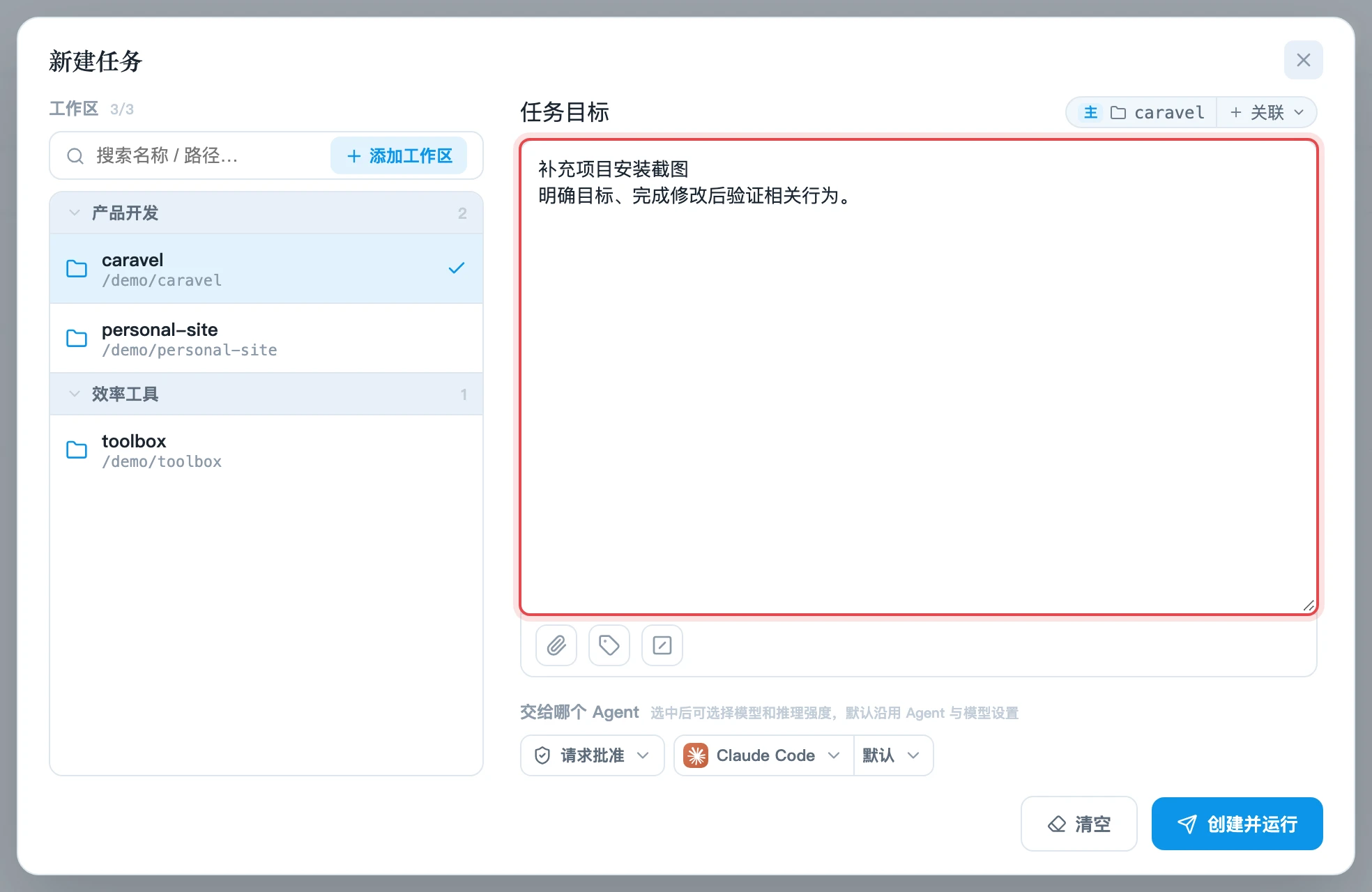Viewport: 1372px width, 892px height.
Task: Click the Claude Code starburst logo
Action: coord(696,755)
